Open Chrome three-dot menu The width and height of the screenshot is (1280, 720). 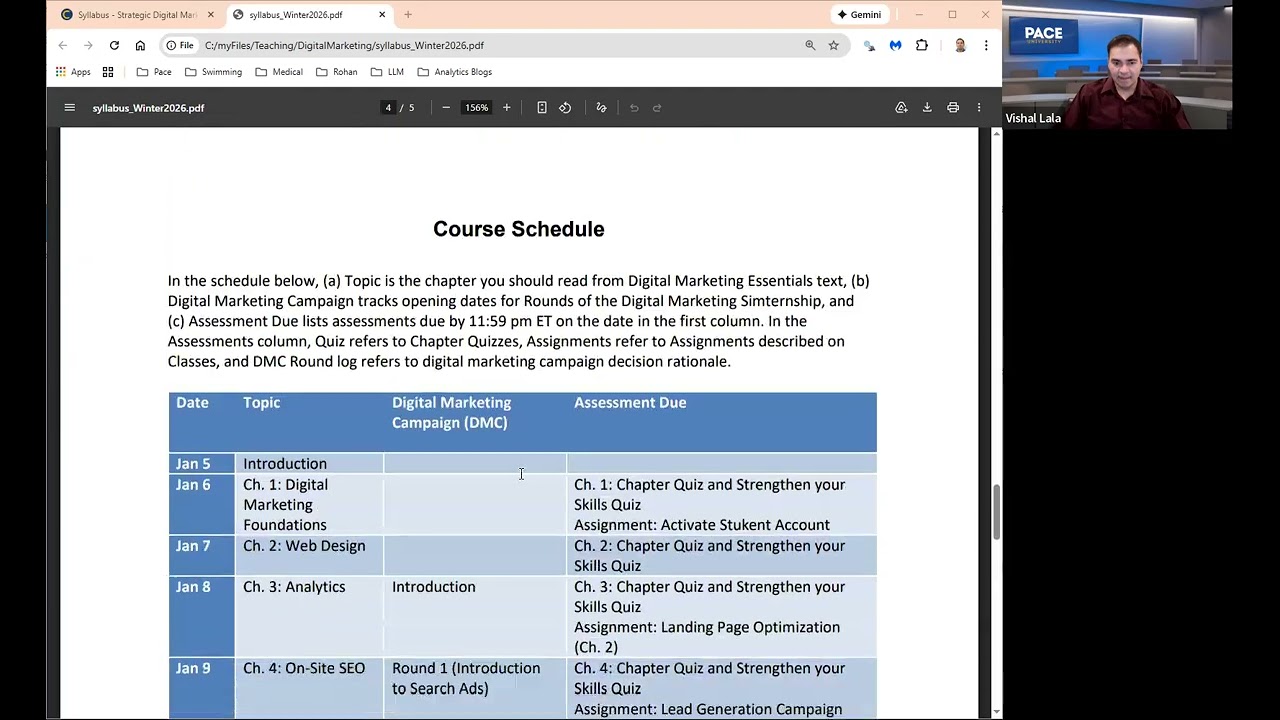click(986, 45)
